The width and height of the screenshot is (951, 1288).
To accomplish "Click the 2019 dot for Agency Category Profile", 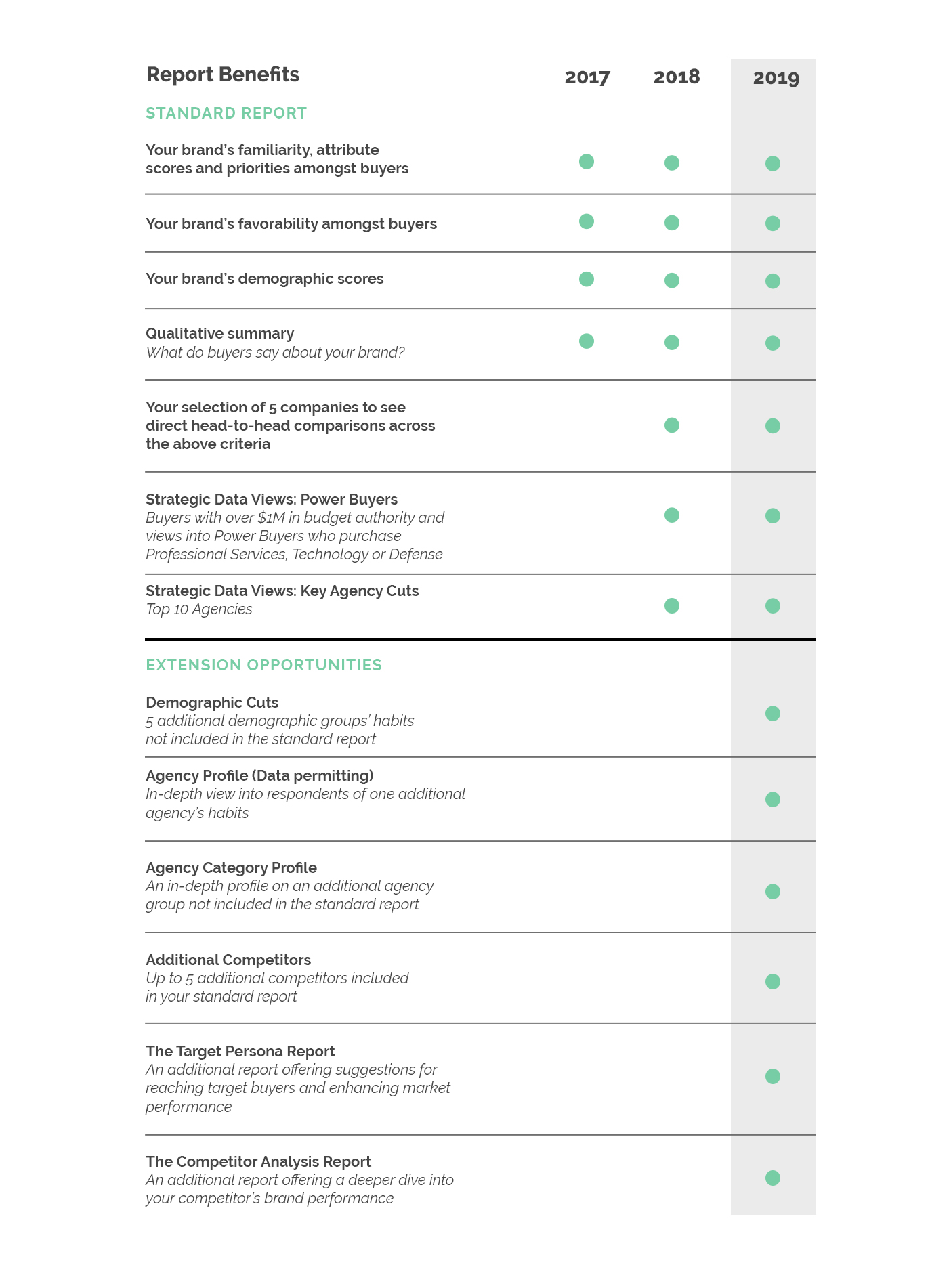I will pos(772,892).
